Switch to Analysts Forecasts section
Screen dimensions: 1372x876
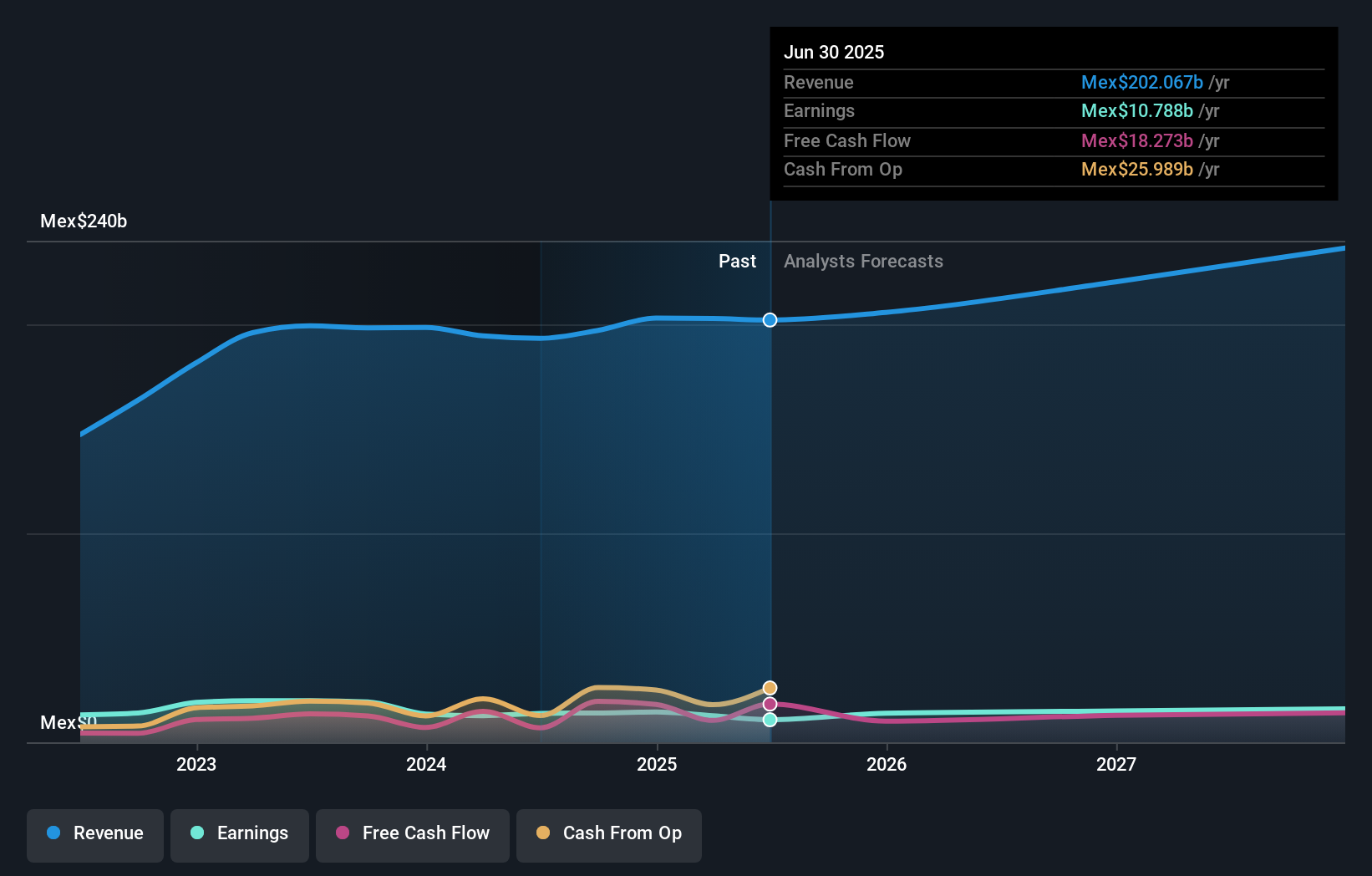(863, 261)
